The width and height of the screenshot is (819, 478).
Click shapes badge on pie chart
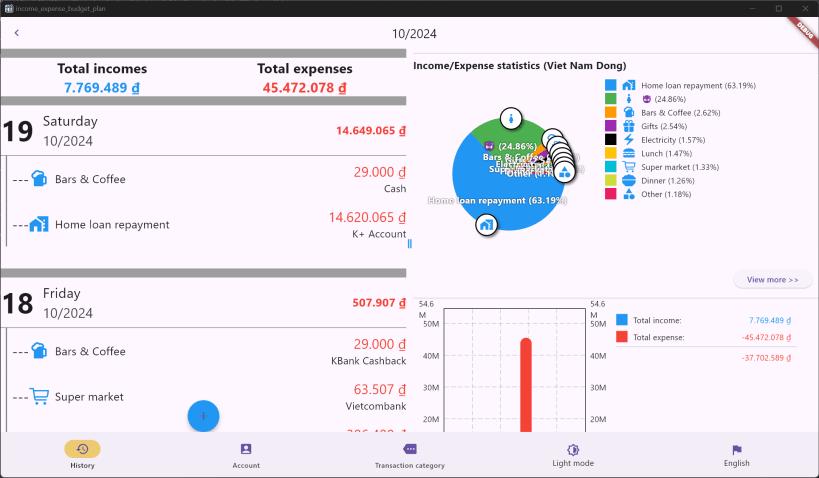point(564,172)
